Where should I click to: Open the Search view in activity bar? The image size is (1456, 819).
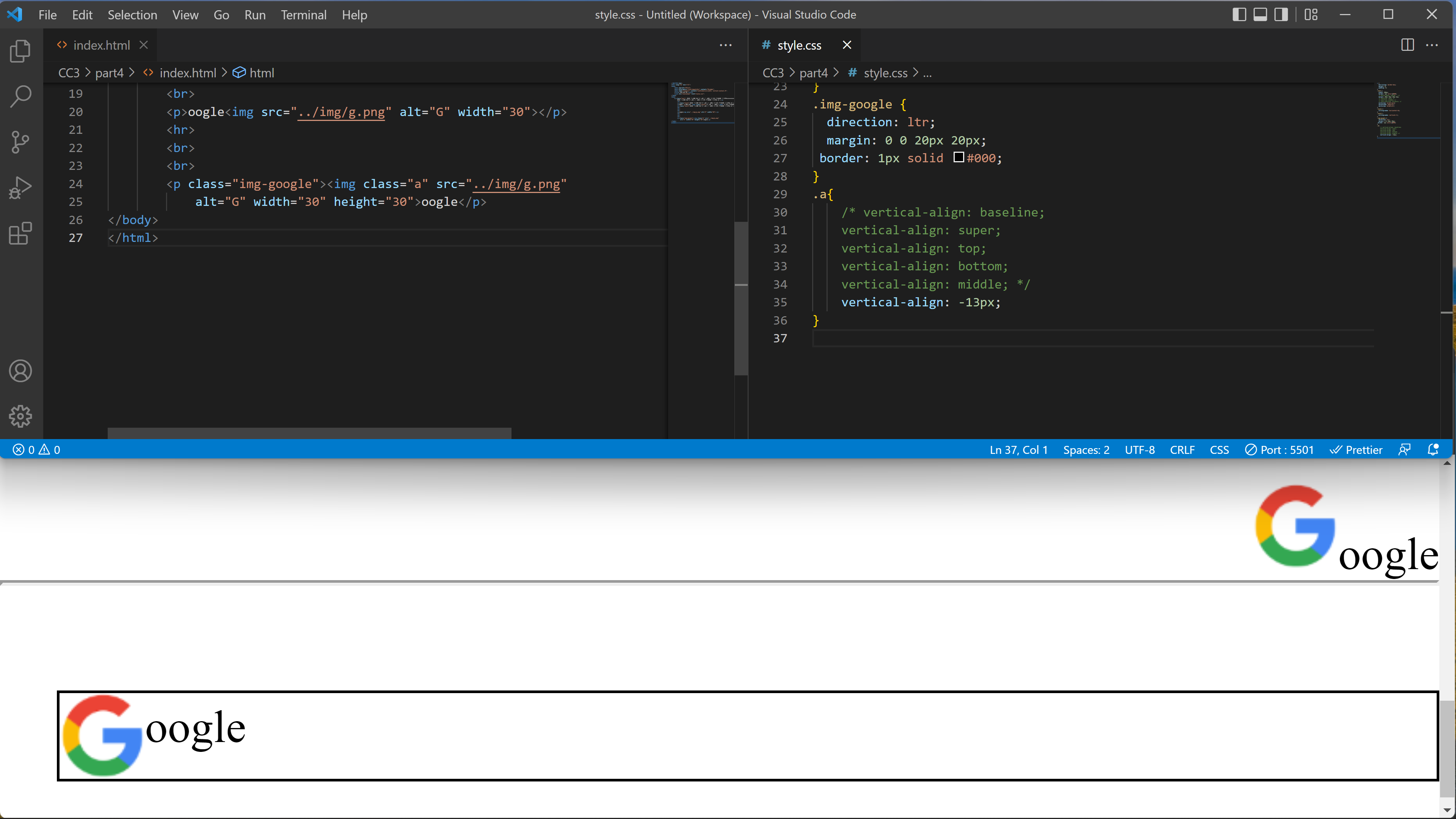click(20, 96)
